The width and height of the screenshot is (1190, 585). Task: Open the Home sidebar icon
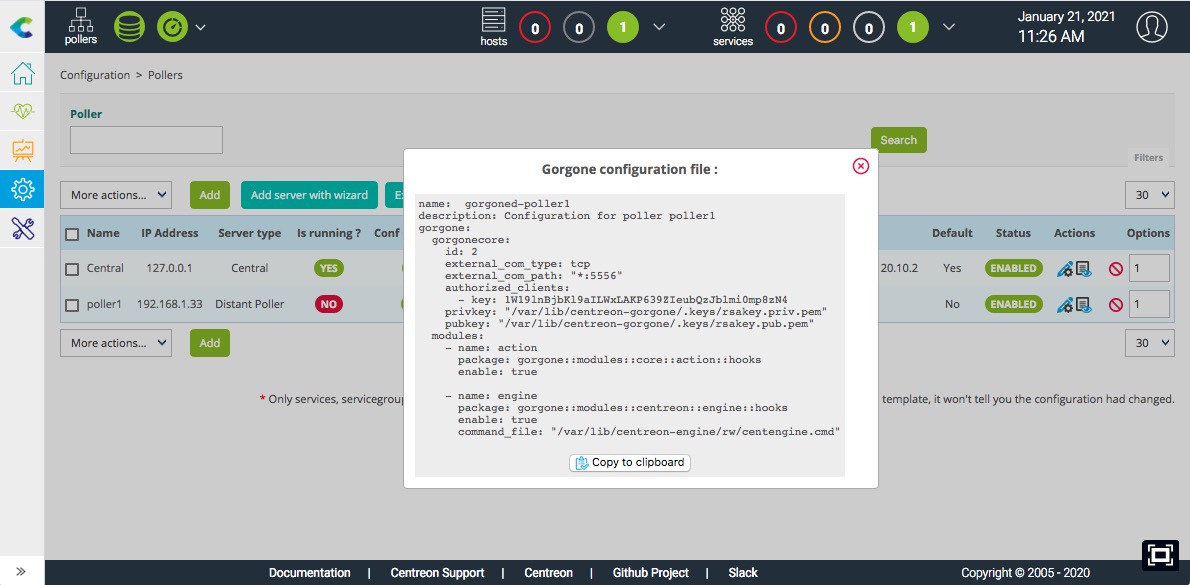coord(22,74)
